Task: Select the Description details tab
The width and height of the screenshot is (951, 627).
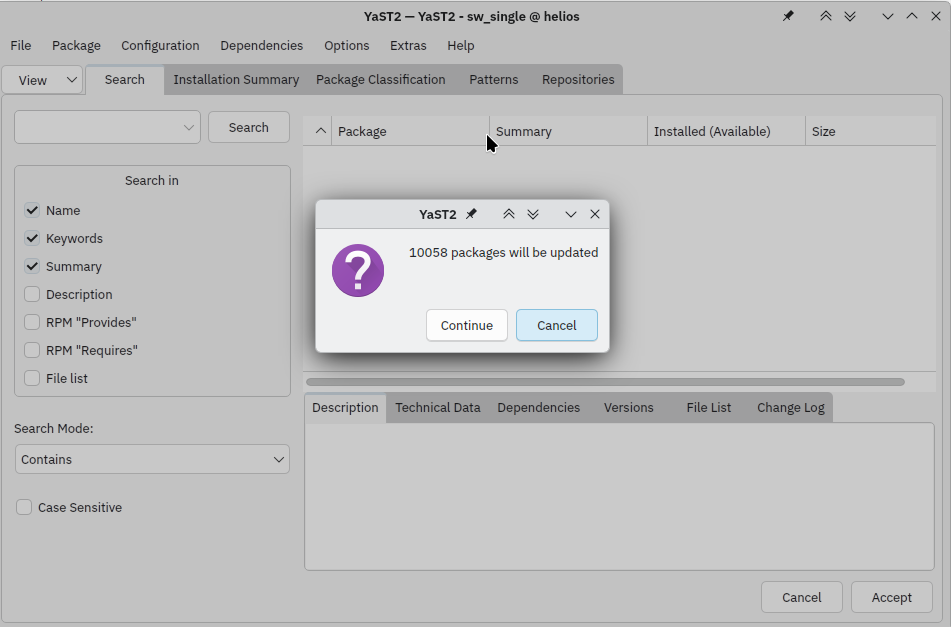Action: (x=345, y=407)
